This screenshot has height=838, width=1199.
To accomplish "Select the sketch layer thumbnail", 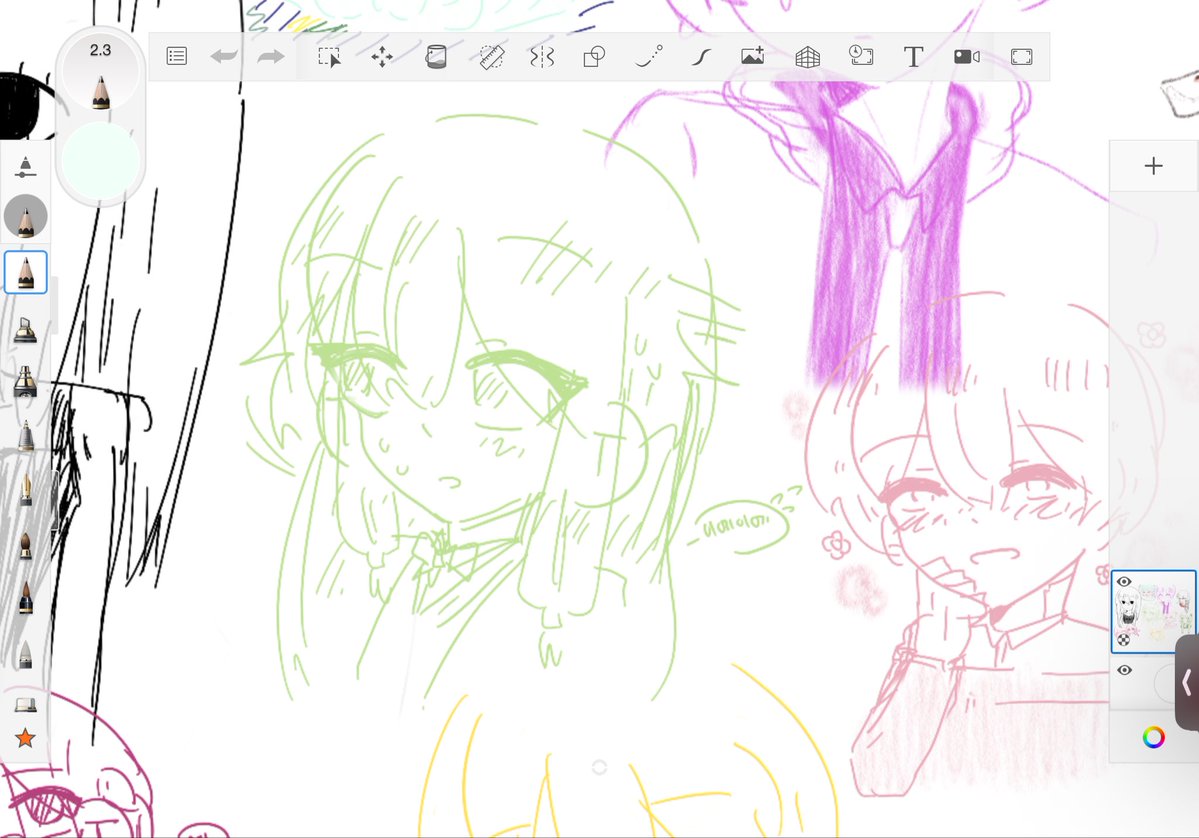I will point(1153,612).
